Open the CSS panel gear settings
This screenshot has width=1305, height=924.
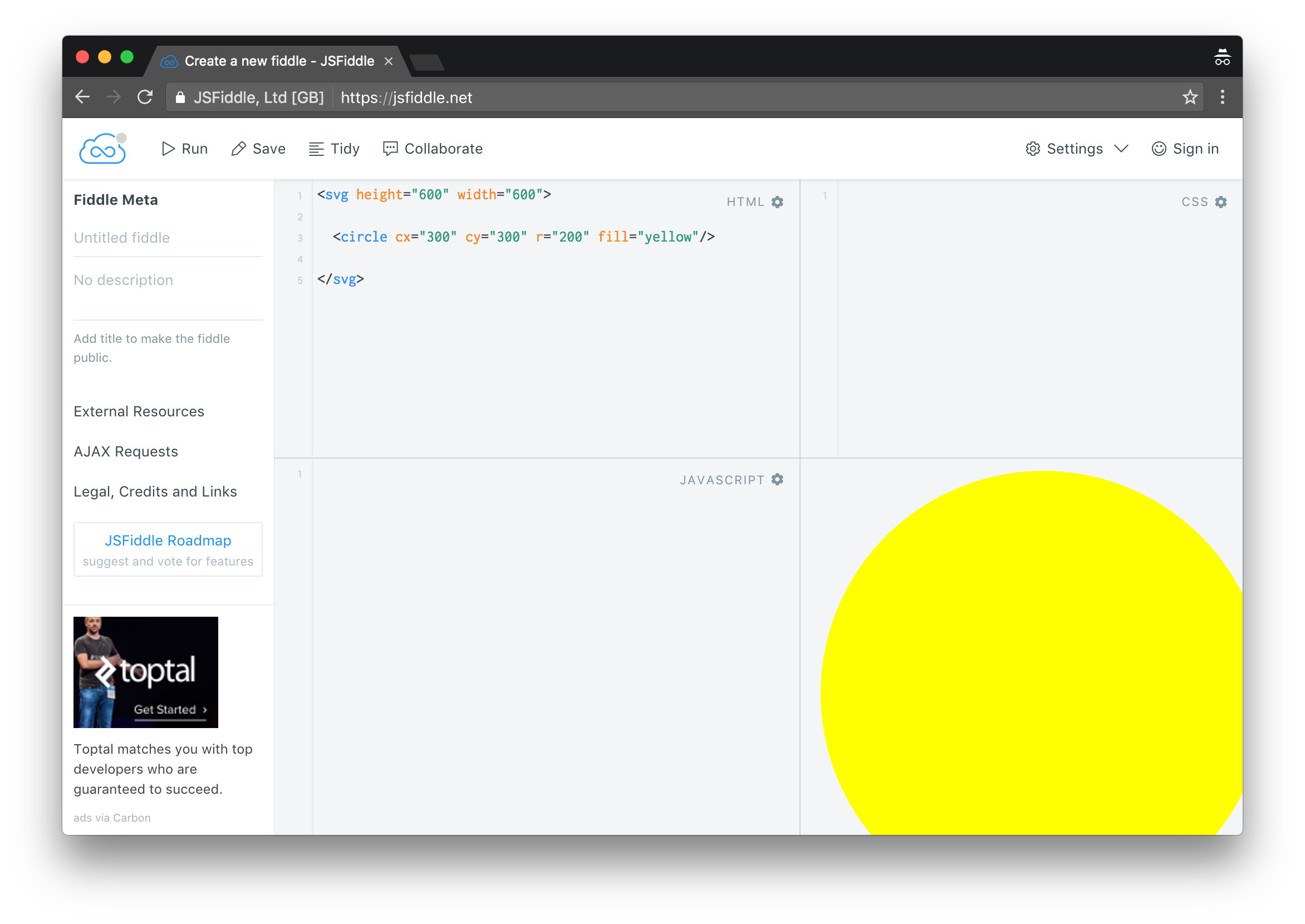click(1221, 202)
